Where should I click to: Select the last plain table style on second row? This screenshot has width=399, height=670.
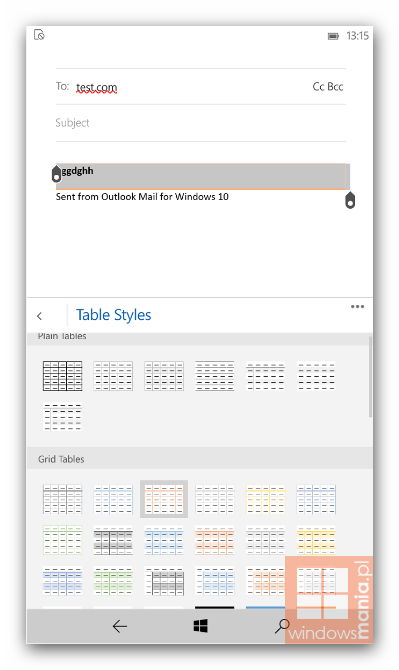[x=62, y=417]
